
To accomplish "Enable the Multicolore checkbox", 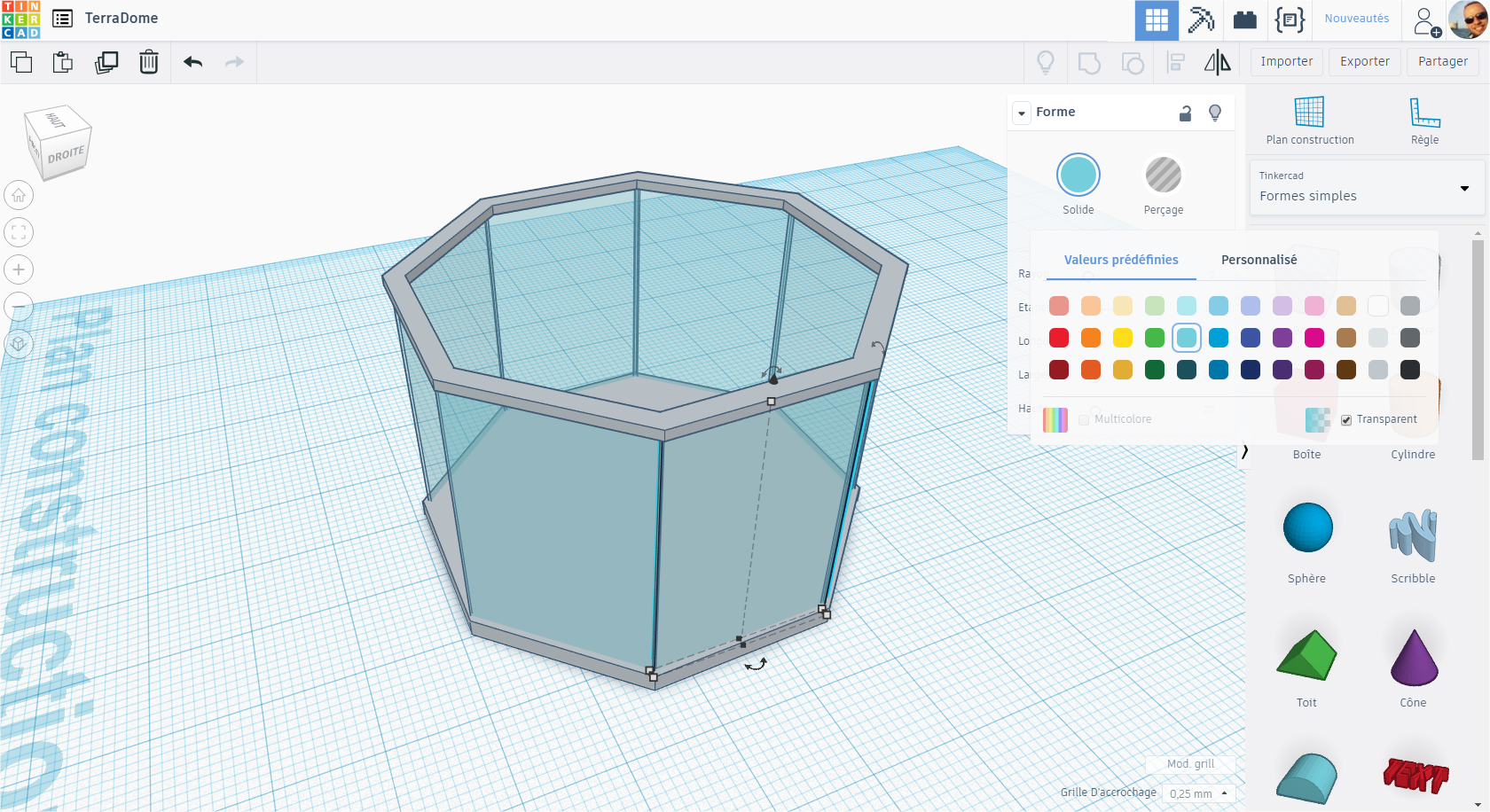I will tap(1084, 420).
